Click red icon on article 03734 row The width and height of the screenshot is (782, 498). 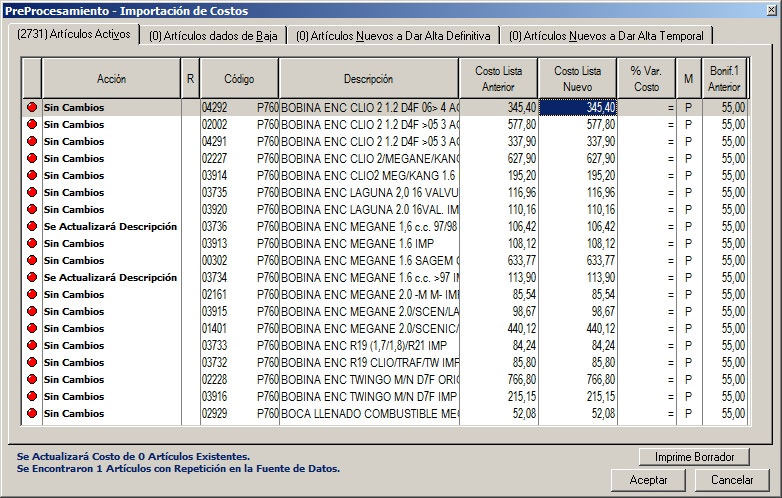coord(32,277)
